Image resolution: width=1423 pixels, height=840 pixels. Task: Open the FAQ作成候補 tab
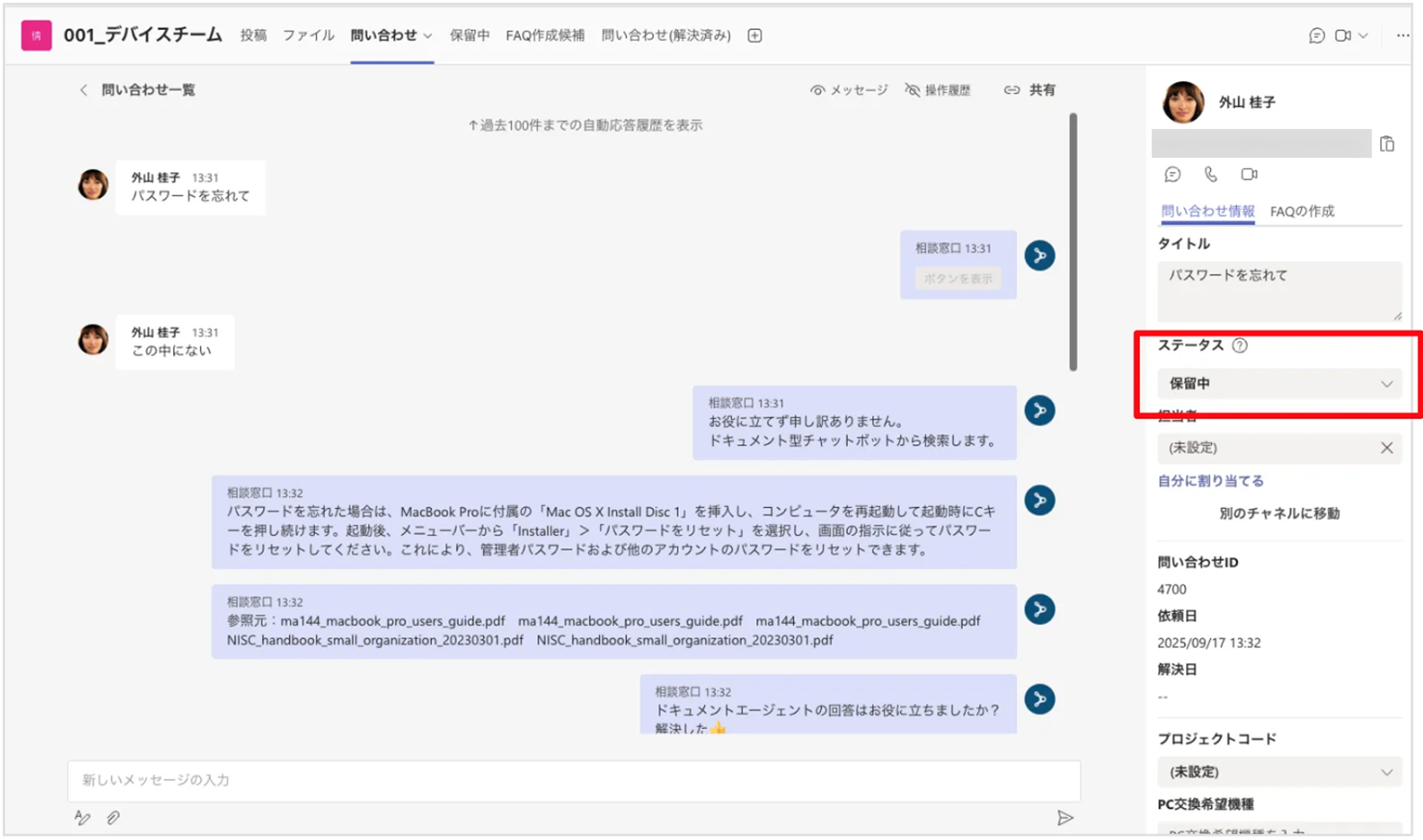click(545, 36)
